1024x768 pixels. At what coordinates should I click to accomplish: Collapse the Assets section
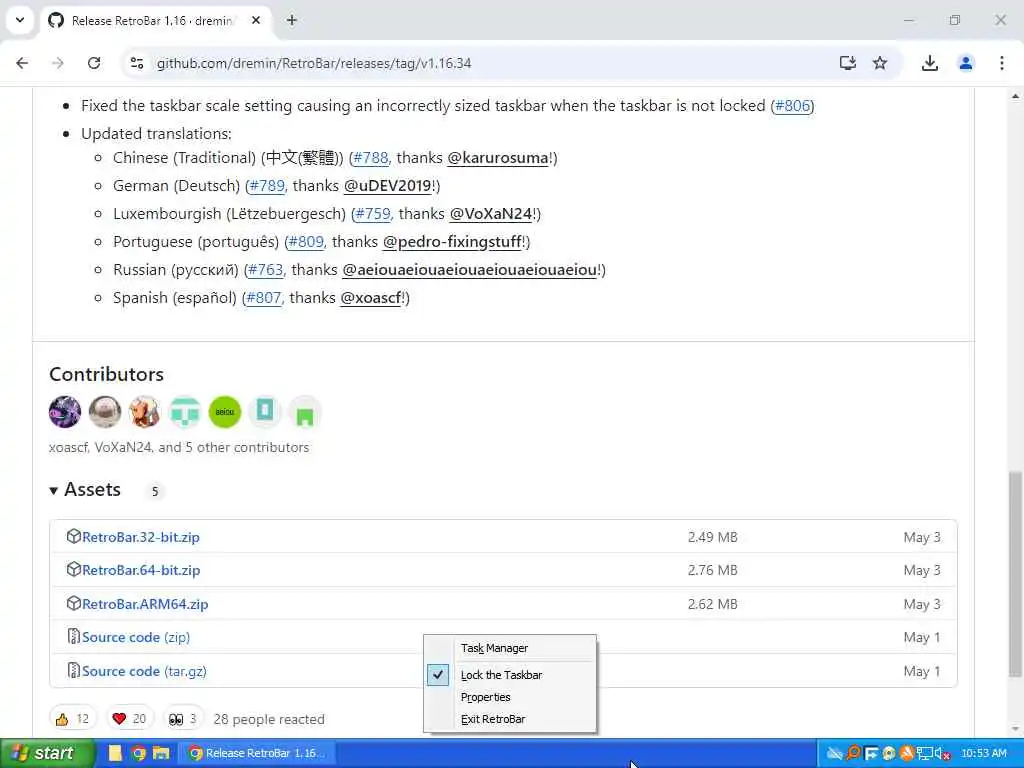click(x=85, y=490)
